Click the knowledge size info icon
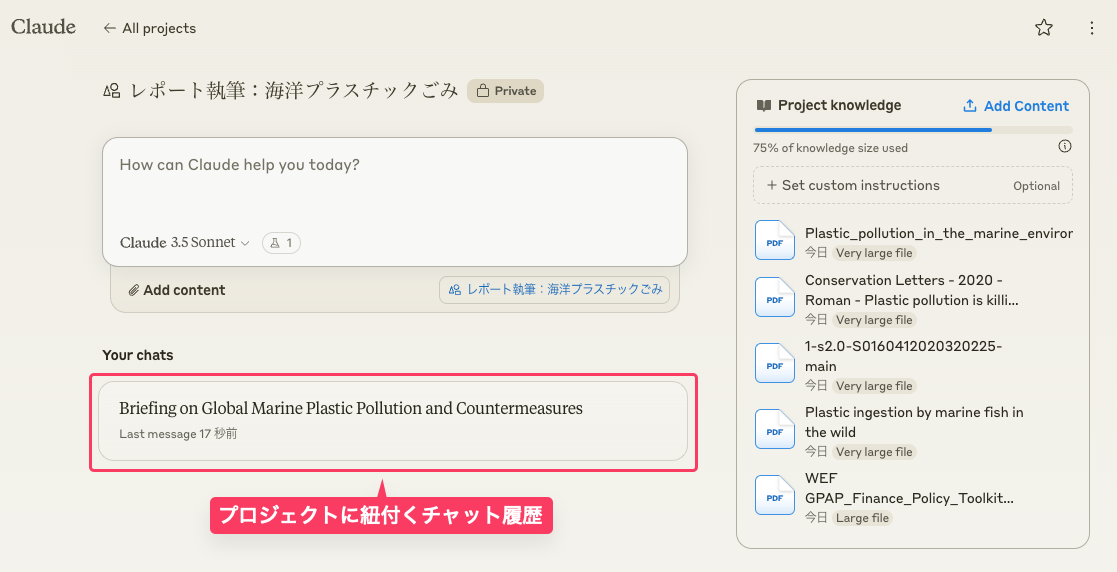1117x572 pixels. tap(1065, 147)
